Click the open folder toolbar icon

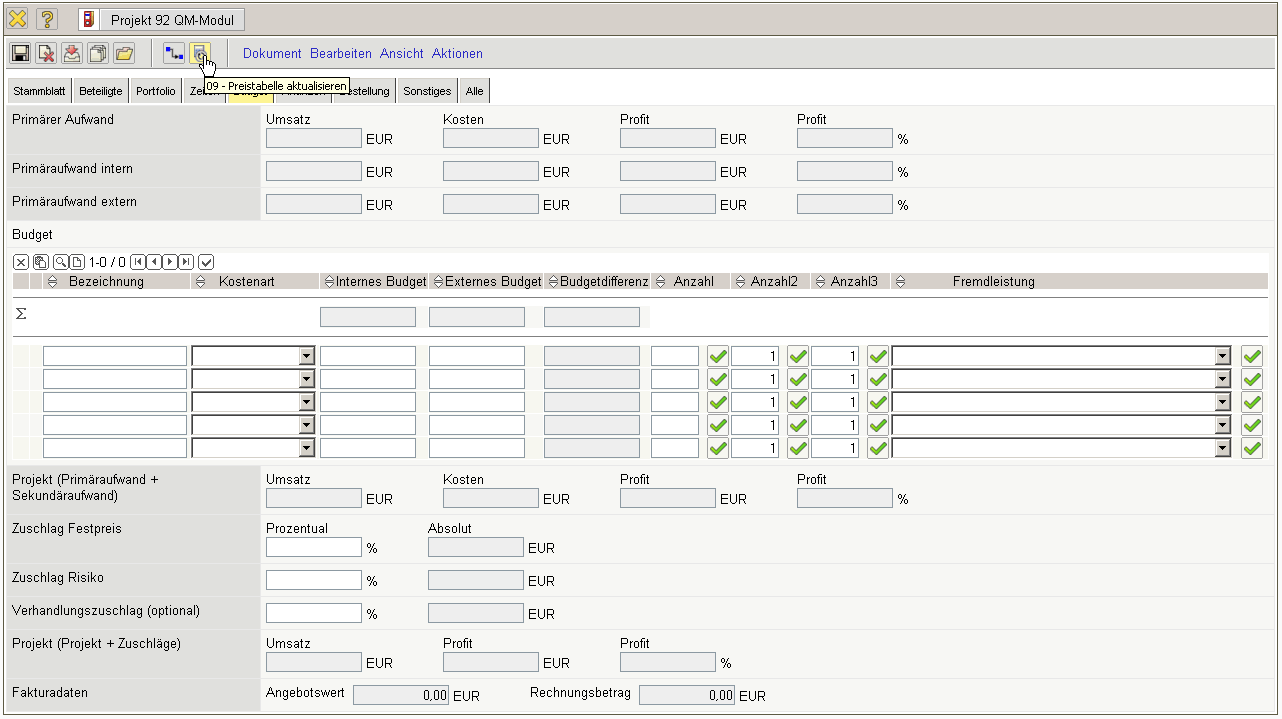click(124, 53)
